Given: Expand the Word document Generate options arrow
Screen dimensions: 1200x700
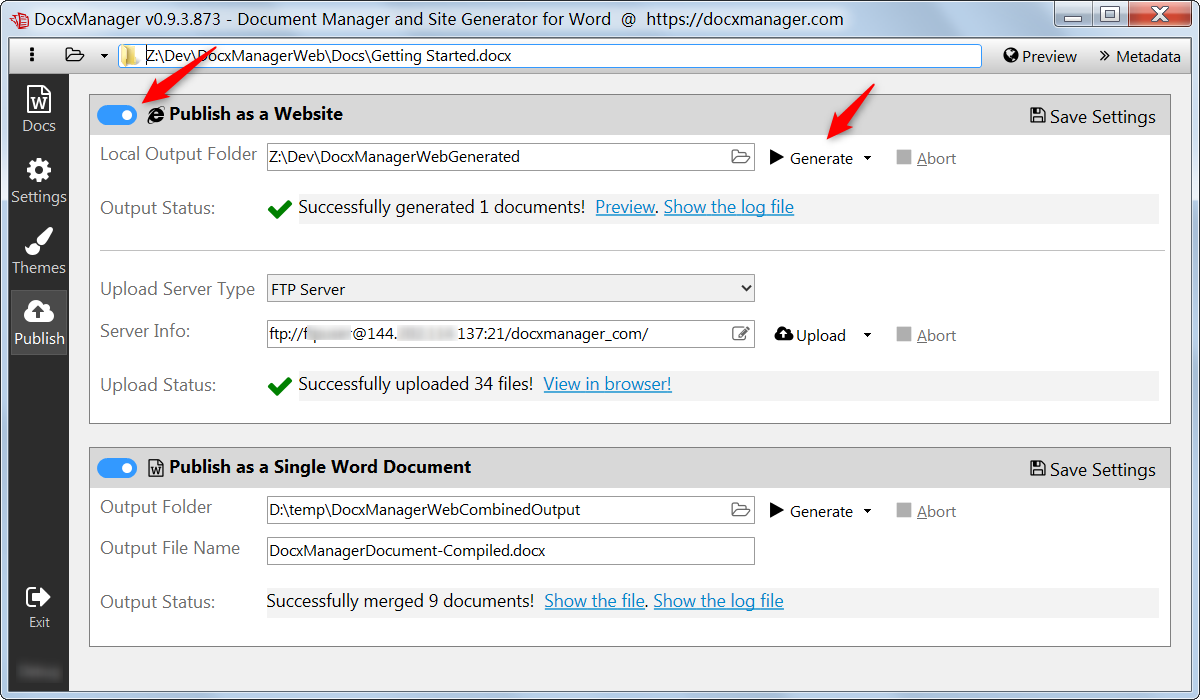Looking at the screenshot, I should (x=867, y=511).
